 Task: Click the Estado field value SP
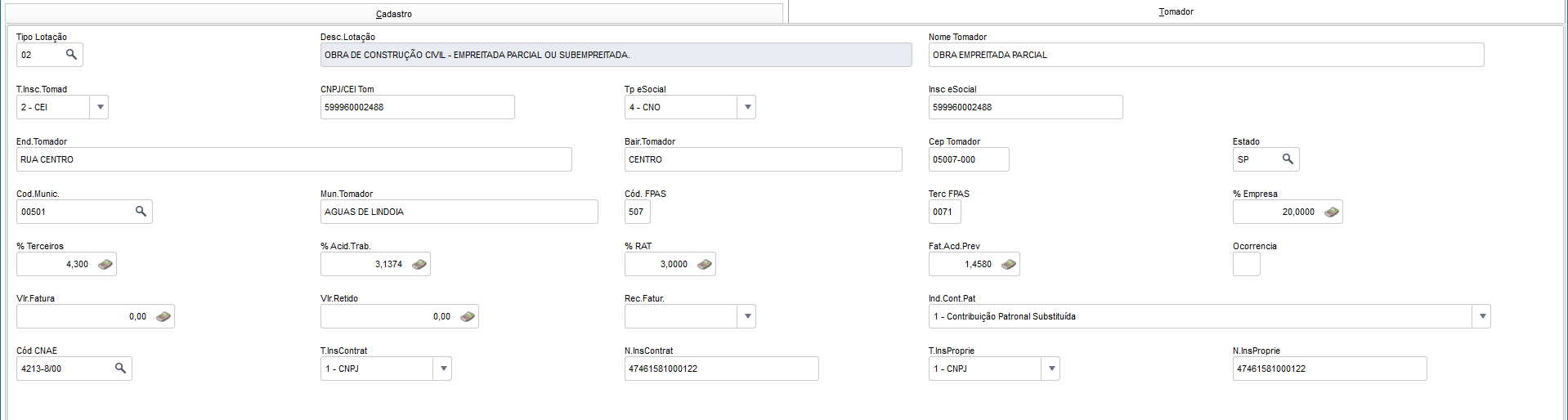coord(1243,159)
